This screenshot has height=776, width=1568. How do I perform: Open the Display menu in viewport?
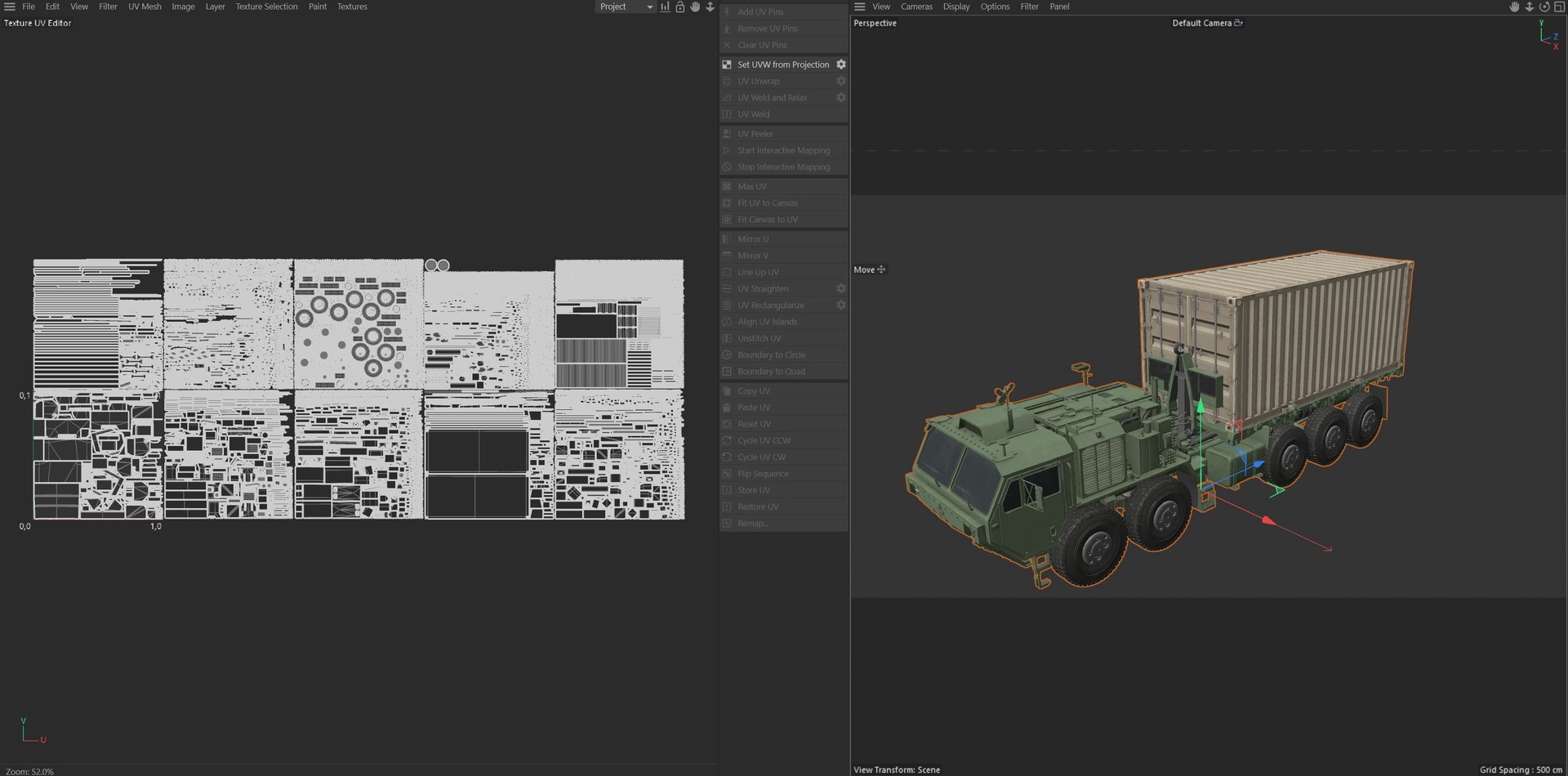pyautogui.click(x=956, y=7)
